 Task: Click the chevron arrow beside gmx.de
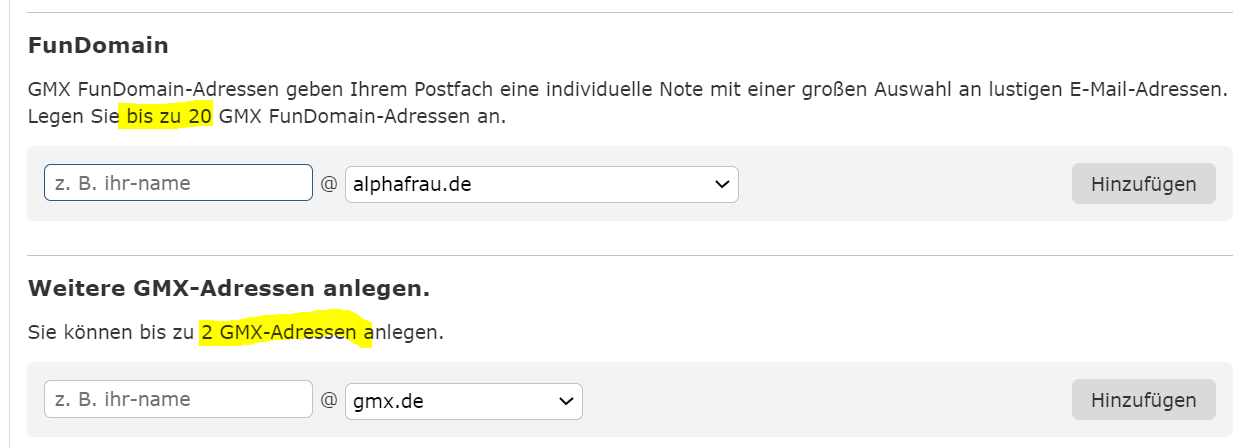[566, 400]
